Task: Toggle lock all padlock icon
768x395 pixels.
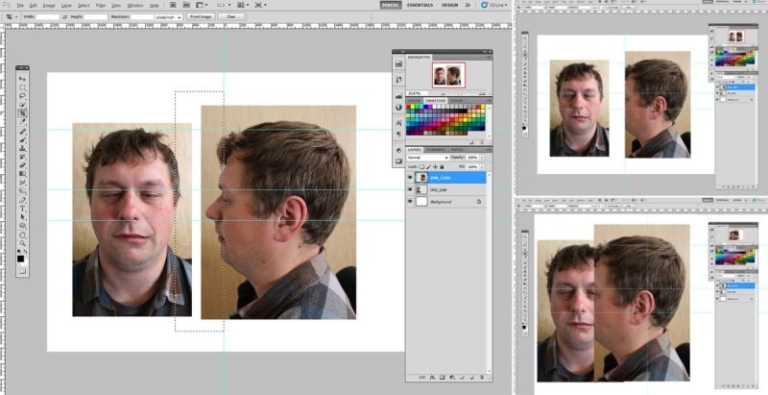Action: [x=441, y=167]
